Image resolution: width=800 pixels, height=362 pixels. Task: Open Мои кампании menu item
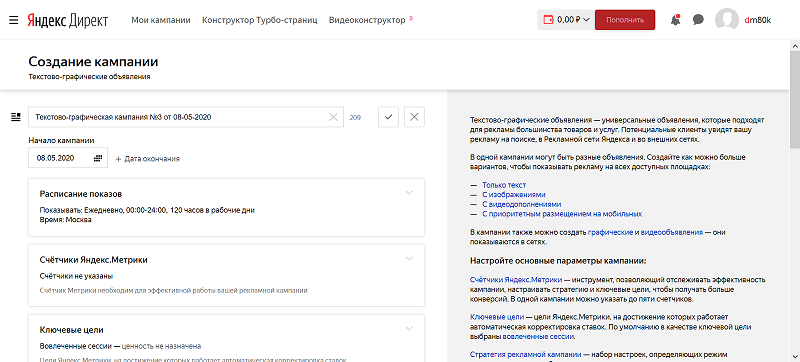(161, 20)
